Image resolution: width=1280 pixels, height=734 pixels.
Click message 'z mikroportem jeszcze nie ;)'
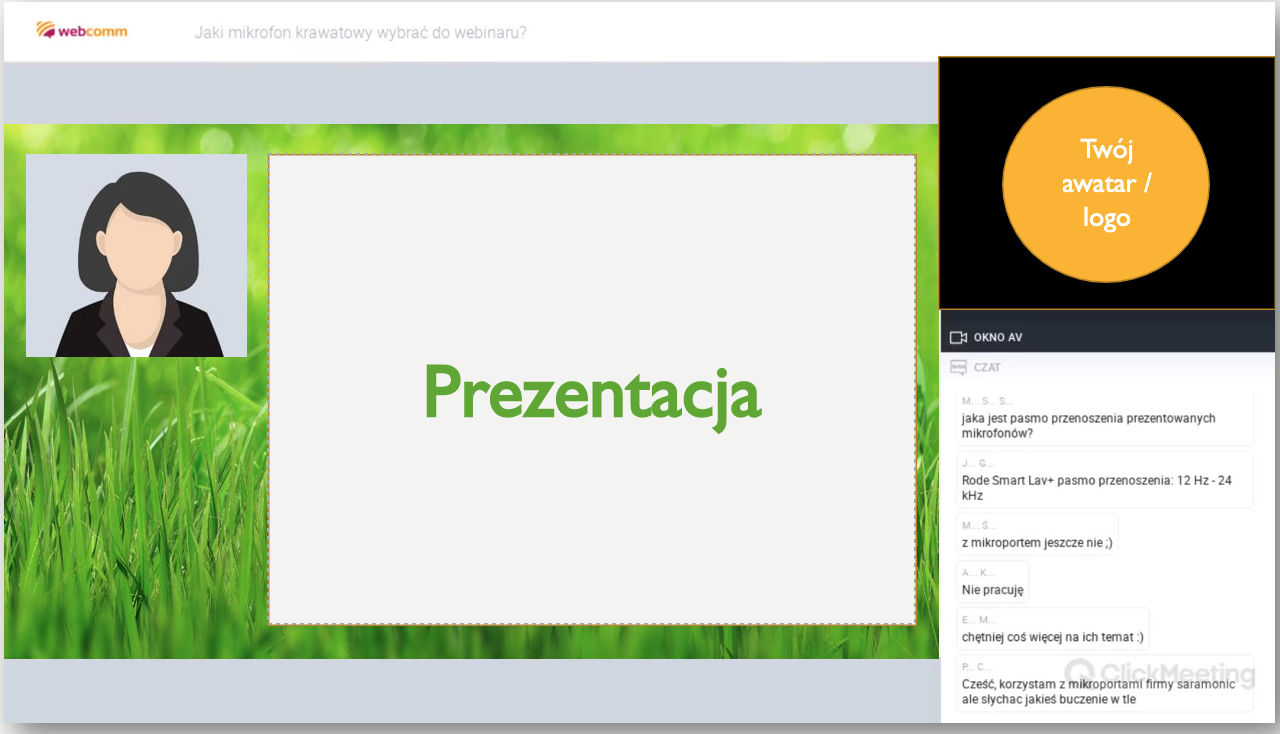click(x=1036, y=543)
